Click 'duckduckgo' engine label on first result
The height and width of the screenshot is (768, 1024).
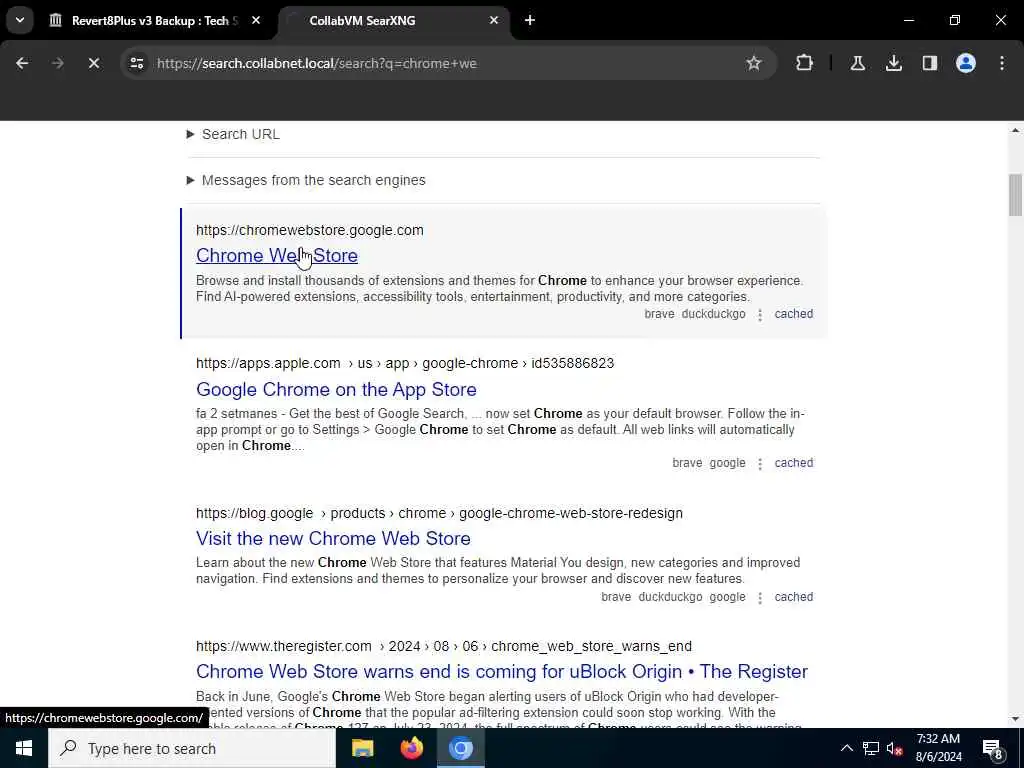click(713, 314)
